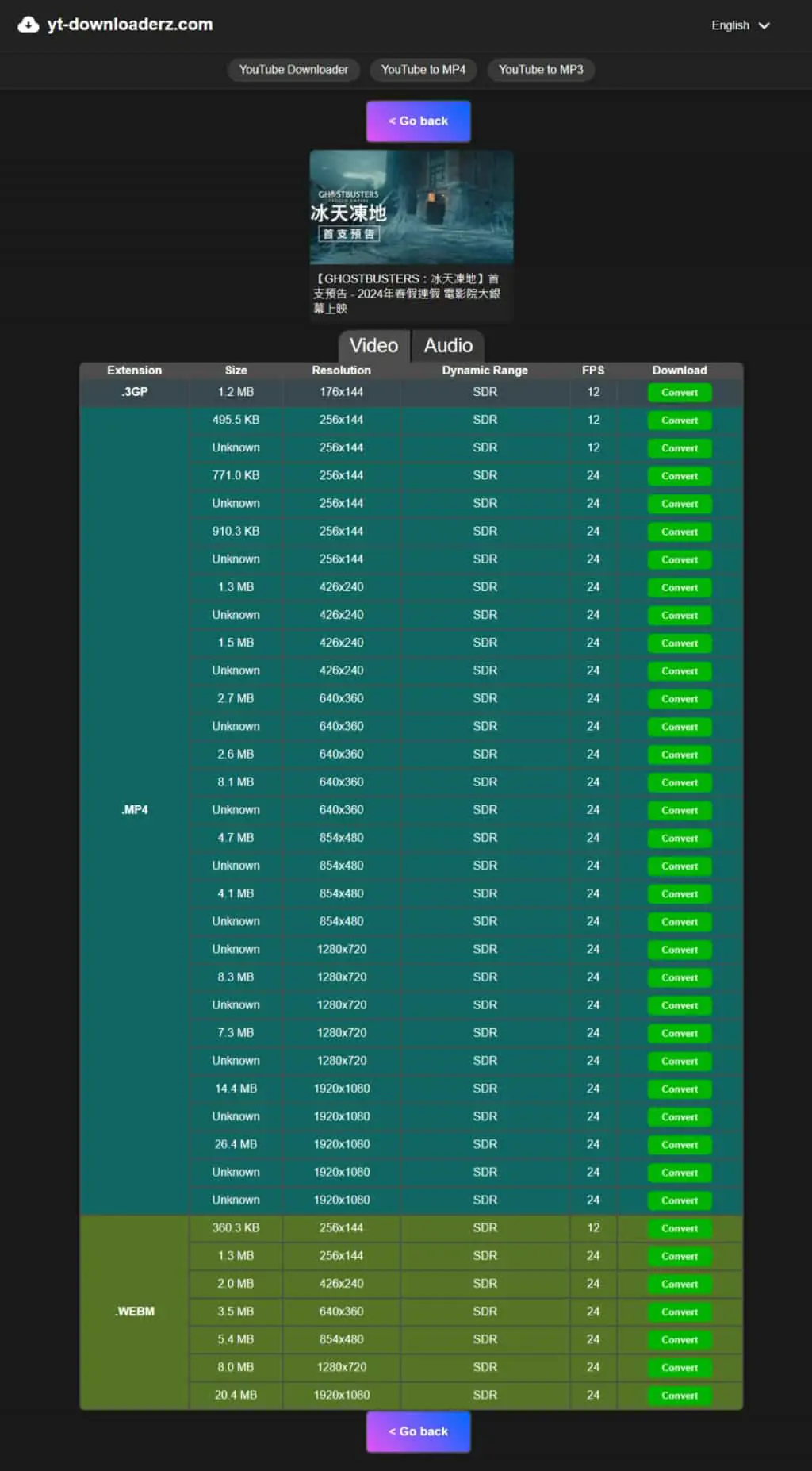The width and height of the screenshot is (812, 1471).
Task: Open the YouTube Downloader page
Action: (x=293, y=70)
